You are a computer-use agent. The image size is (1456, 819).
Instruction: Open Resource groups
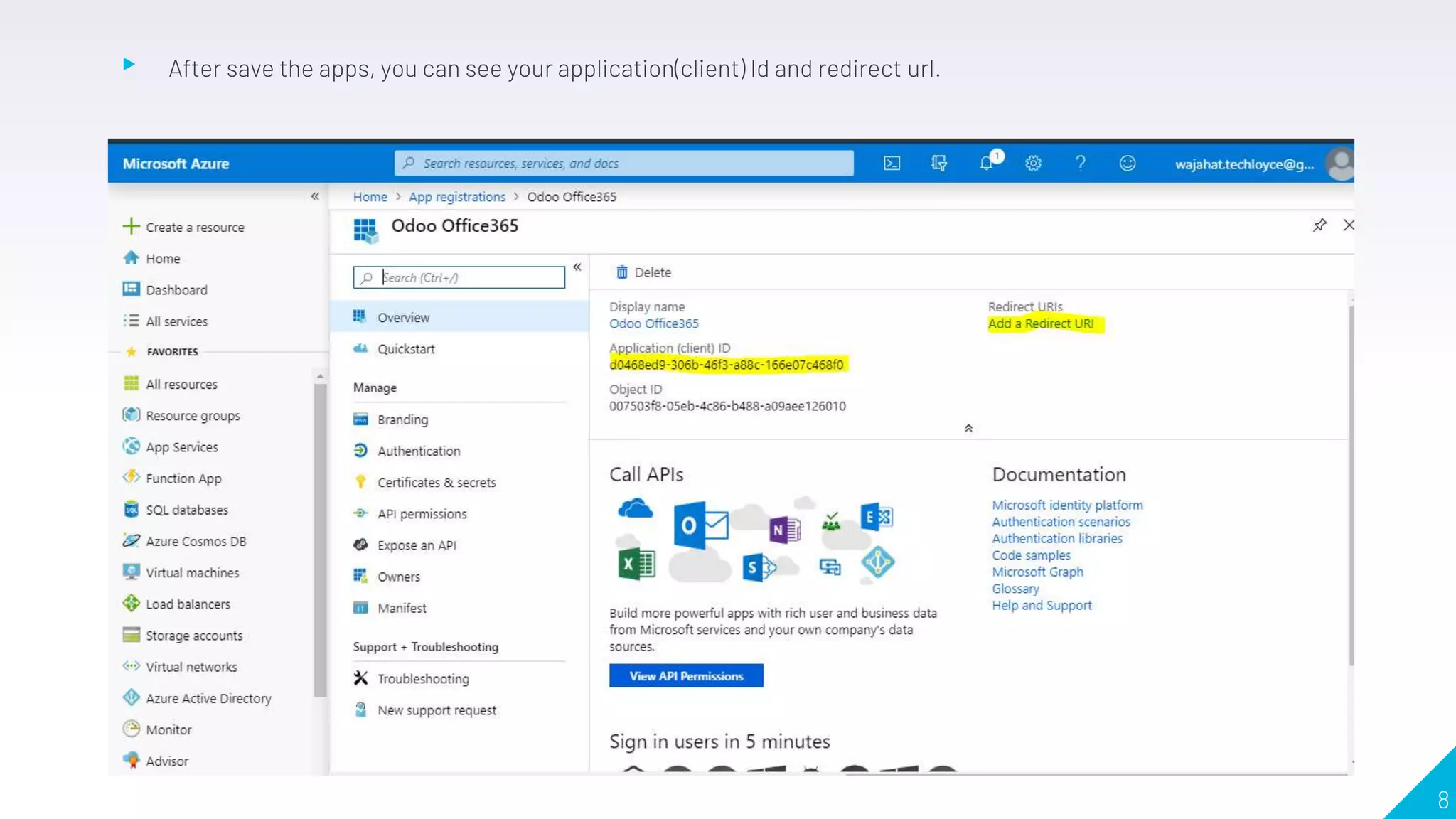(x=181, y=415)
